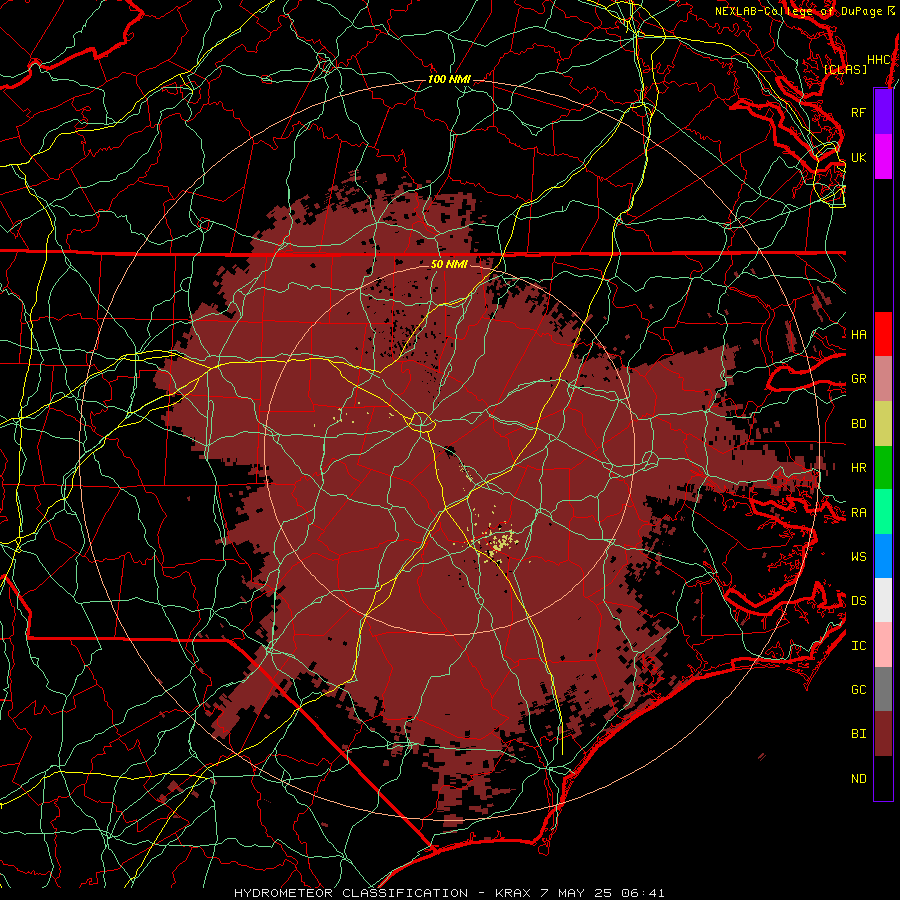
Task: Click the RF purple legend swatch
Action: pos(883,112)
